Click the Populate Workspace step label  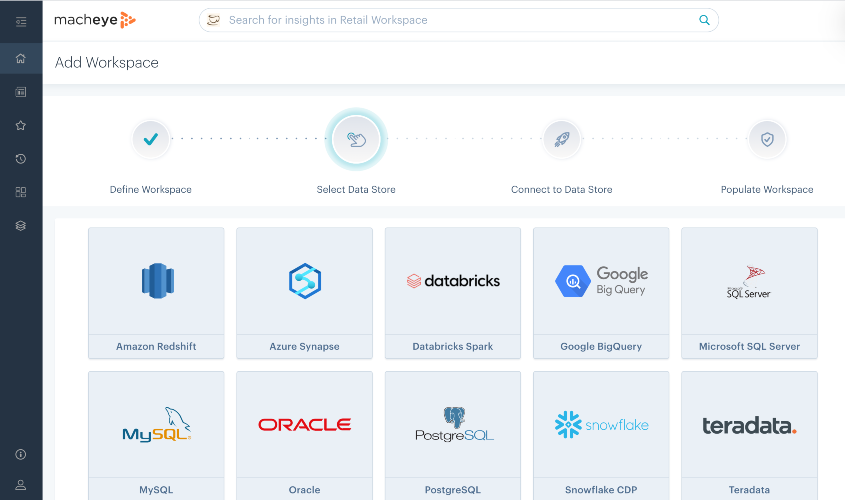(x=767, y=190)
